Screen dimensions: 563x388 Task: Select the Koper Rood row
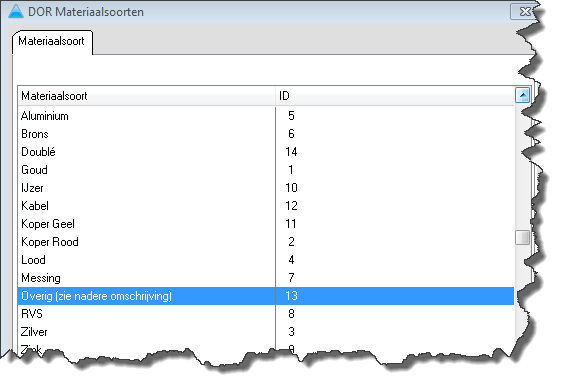(x=266, y=242)
